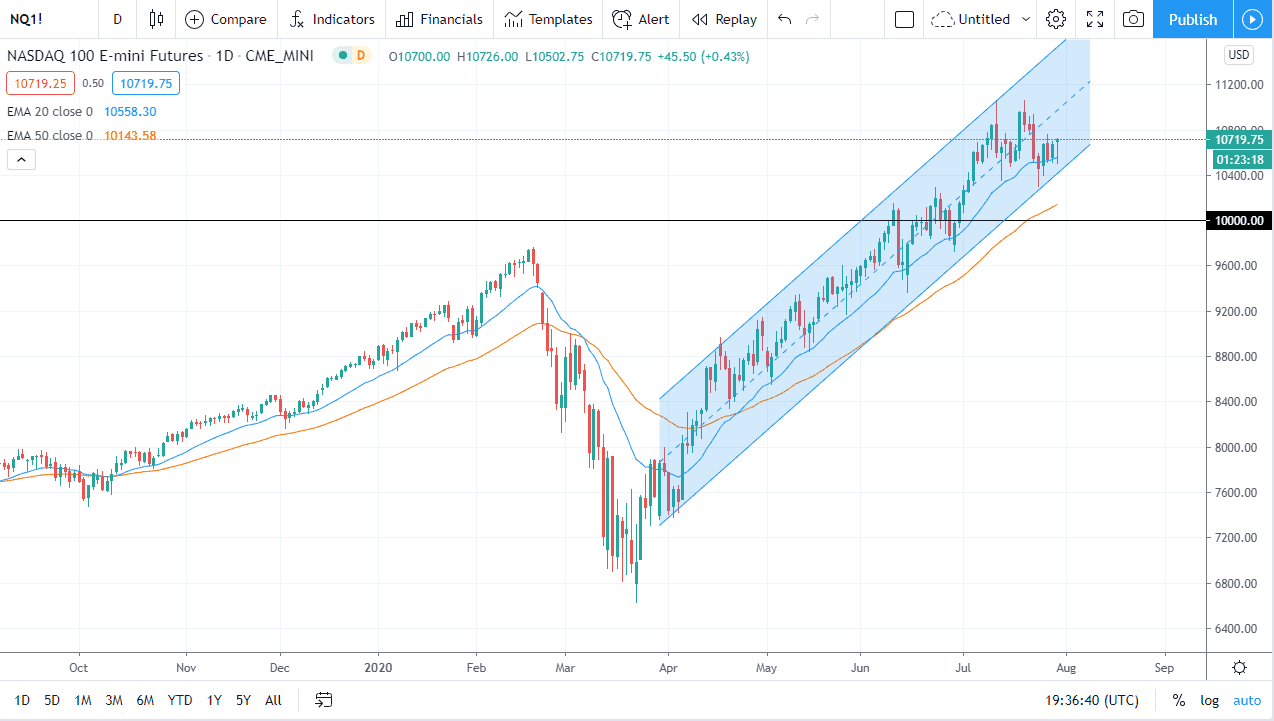
Task: Switch the chart range to YTD
Action: 180,700
